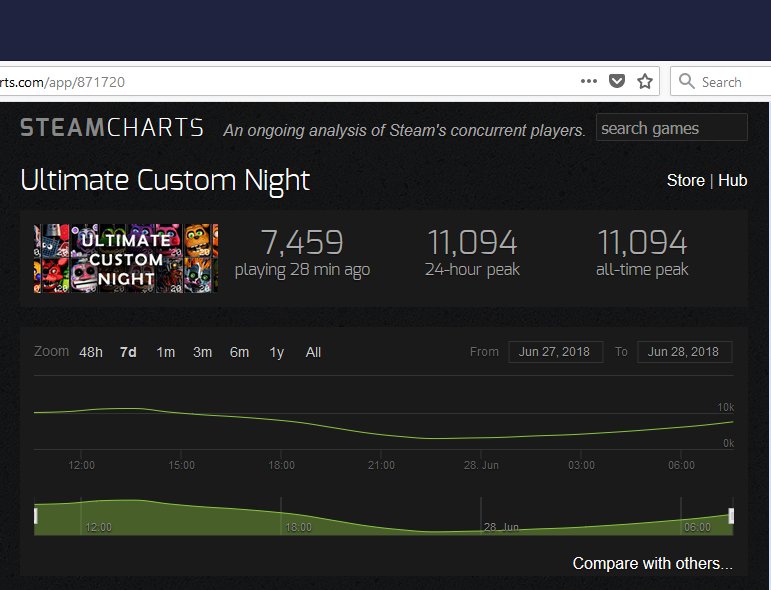Viewport: 771px width, 590px height.
Task: Save page to Pocket icon
Action: pos(617,81)
